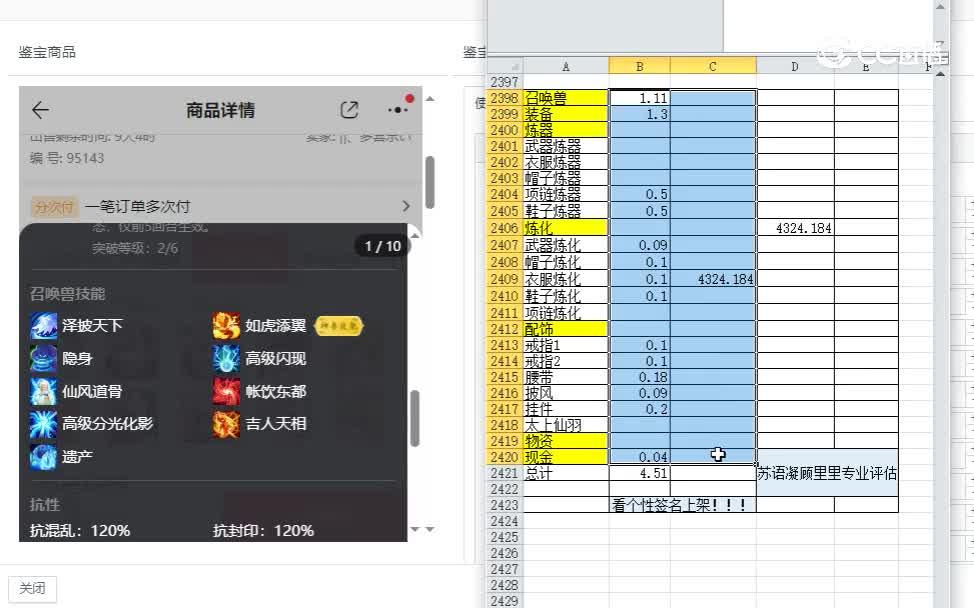Viewport: 974px width, 608px height.
Task: Click the 高级闪现 skill icon
Action: pos(226,359)
